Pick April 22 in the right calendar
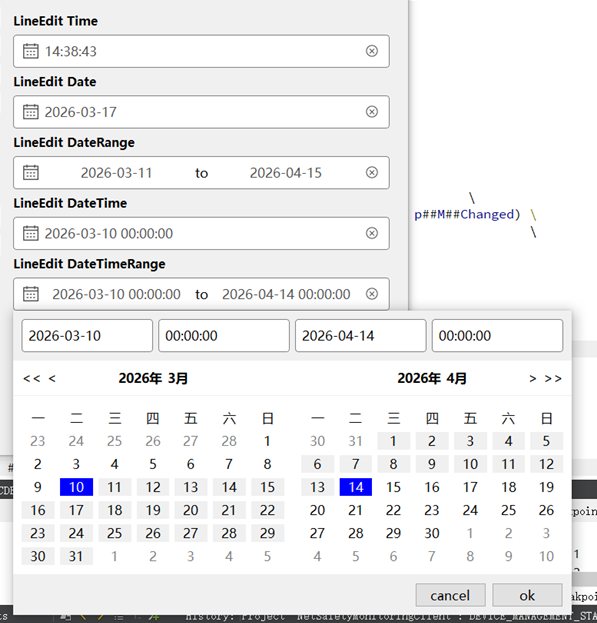 [394, 510]
